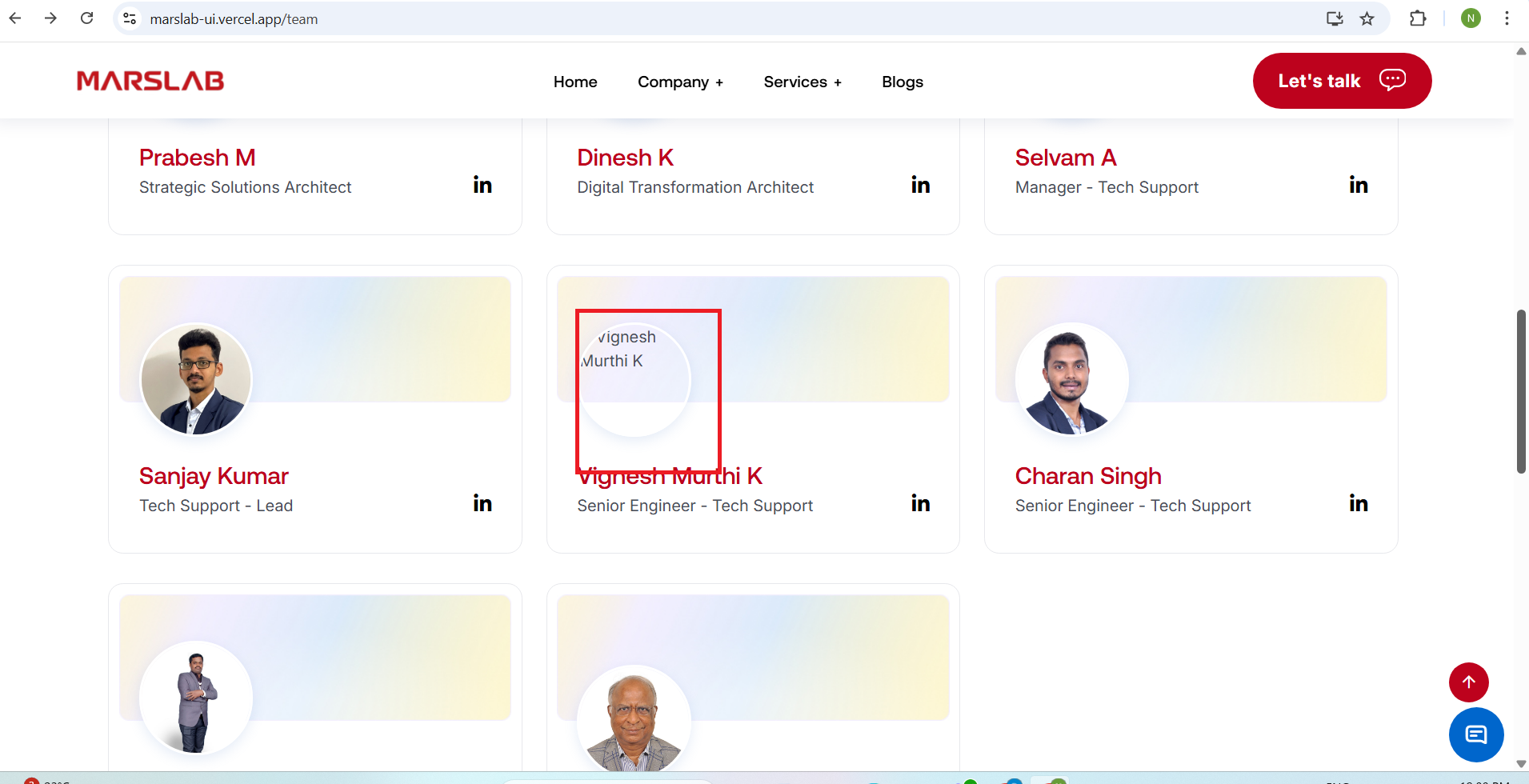Viewport: 1529px width, 784px height.
Task: Go to the Home page
Action: click(575, 82)
